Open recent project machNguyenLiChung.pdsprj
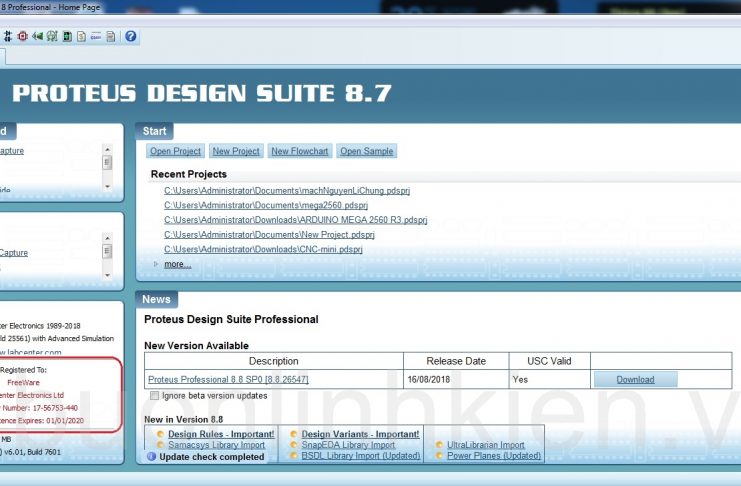741x486 pixels. click(x=287, y=191)
